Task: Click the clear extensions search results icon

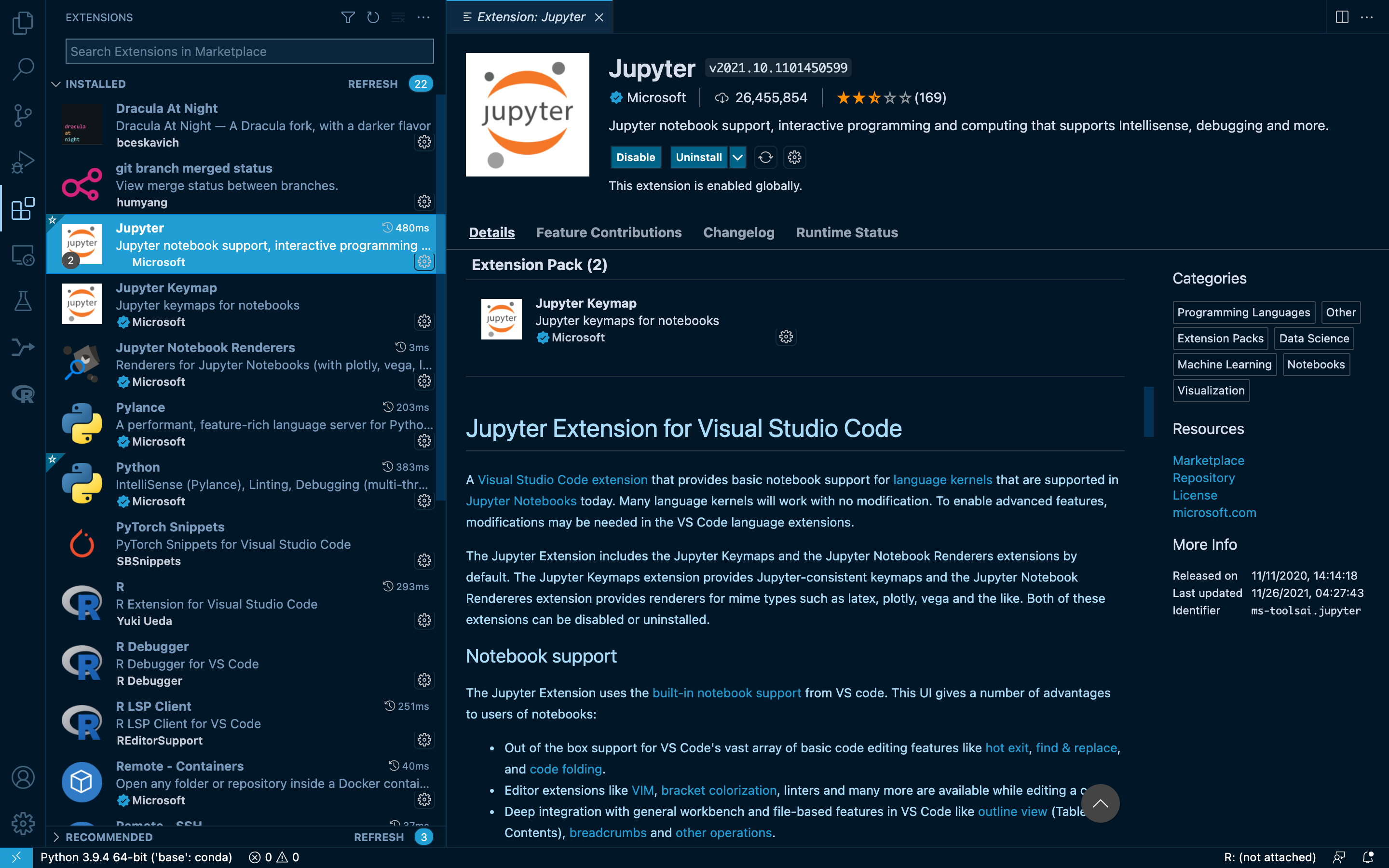Action: [x=398, y=17]
